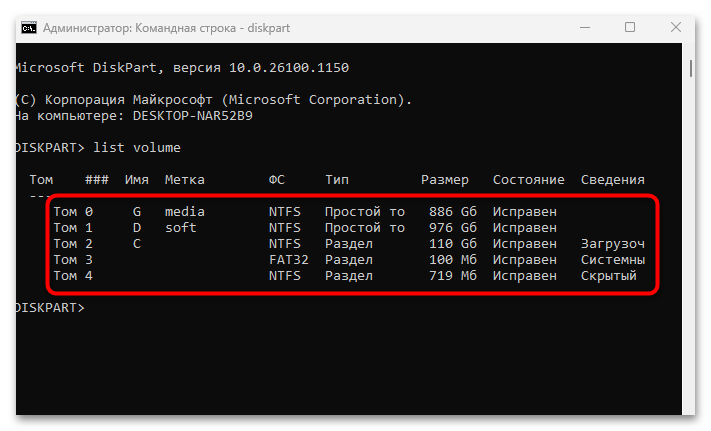The image size is (711, 431).
Task: Click 'Том 4' in volume list
Action: 73,276
